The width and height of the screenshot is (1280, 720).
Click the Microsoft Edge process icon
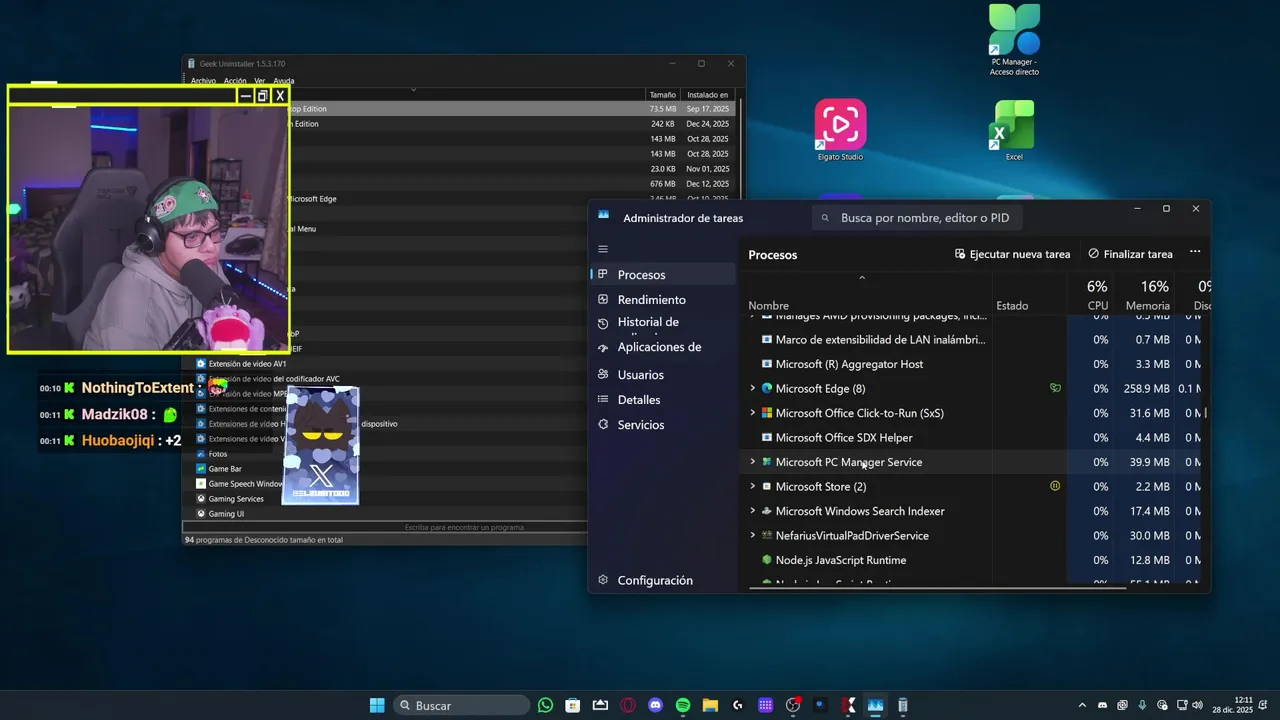pyautogui.click(x=767, y=388)
